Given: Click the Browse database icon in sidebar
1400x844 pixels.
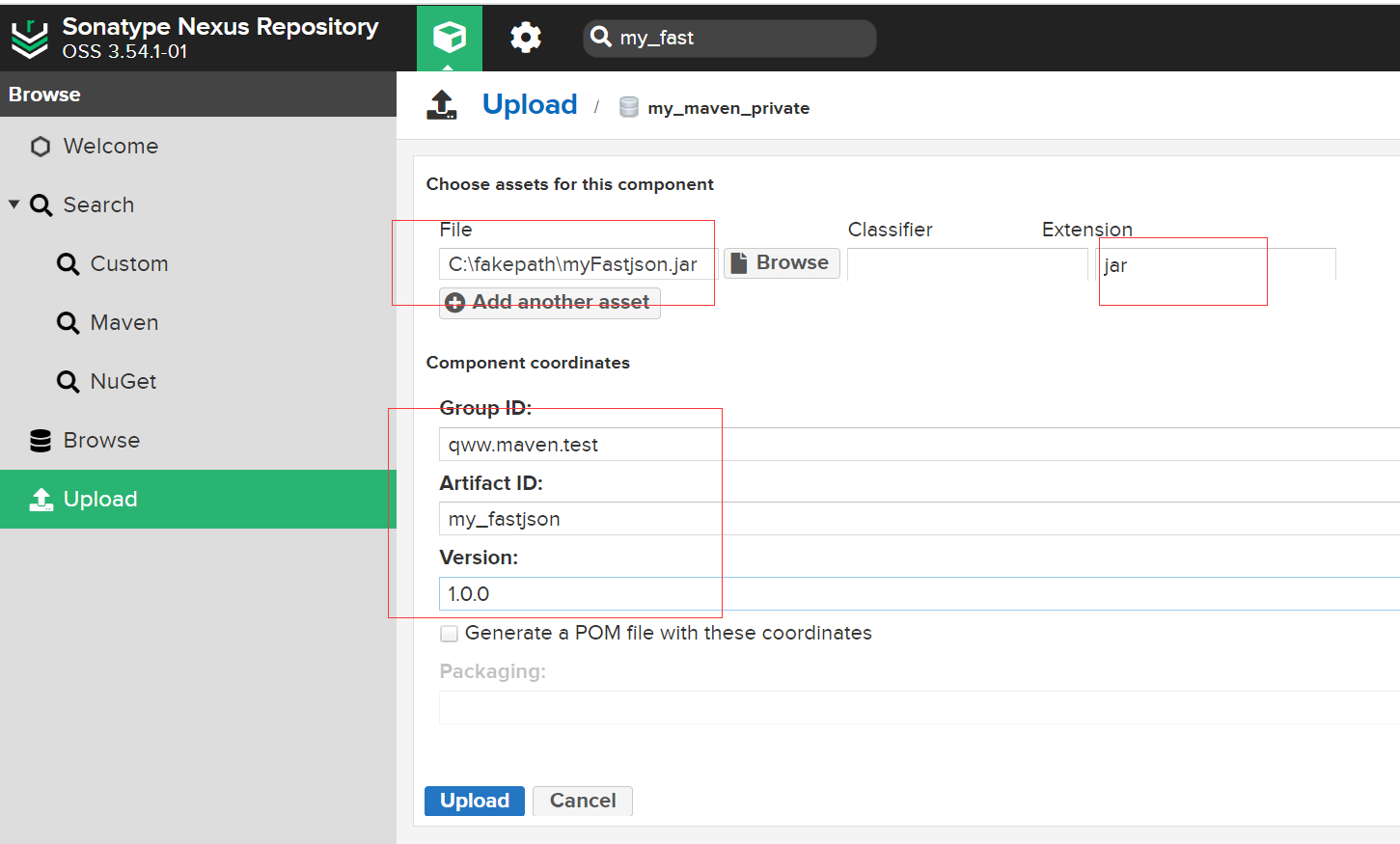Looking at the screenshot, I should click(x=41, y=441).
